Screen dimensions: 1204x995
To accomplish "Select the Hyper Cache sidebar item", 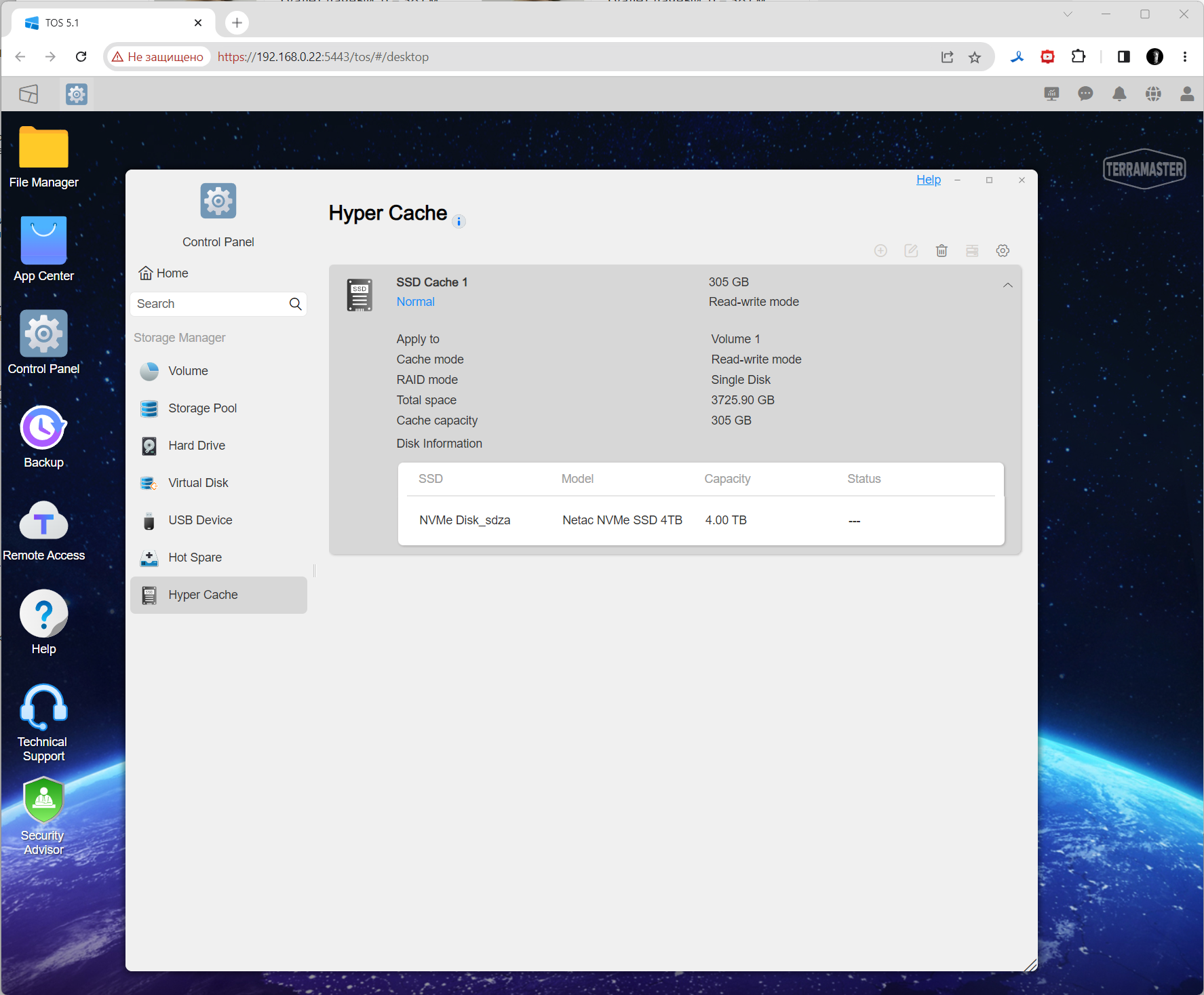I will 218,595.
